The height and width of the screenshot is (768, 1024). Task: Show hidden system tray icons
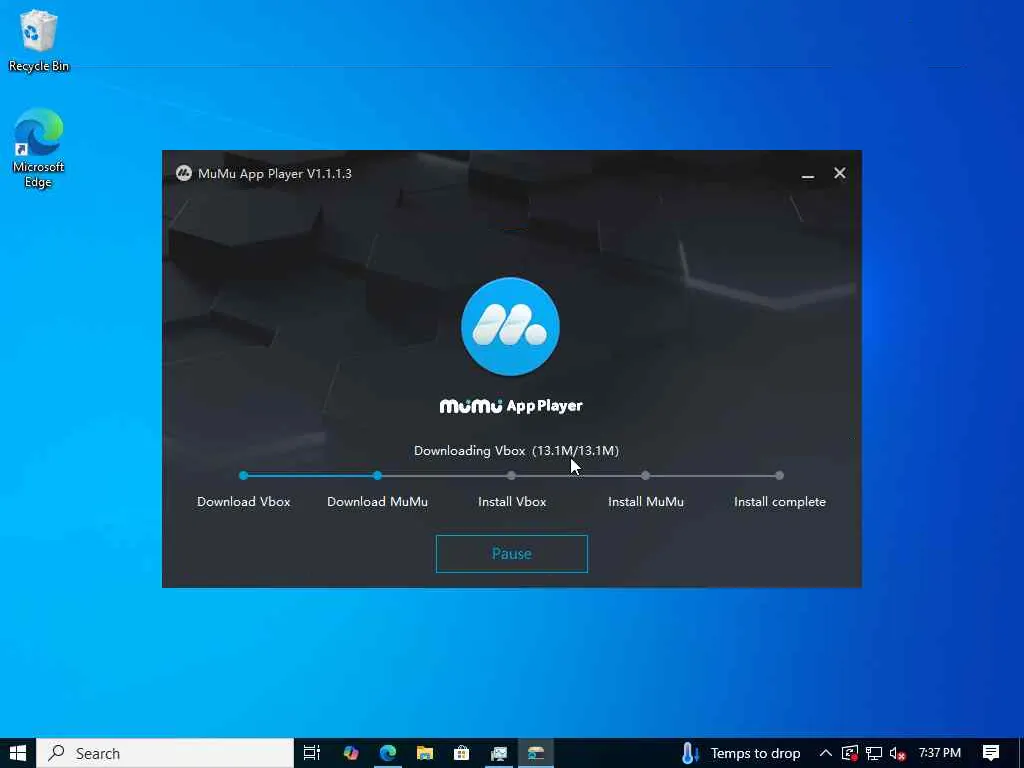(825, 753)
